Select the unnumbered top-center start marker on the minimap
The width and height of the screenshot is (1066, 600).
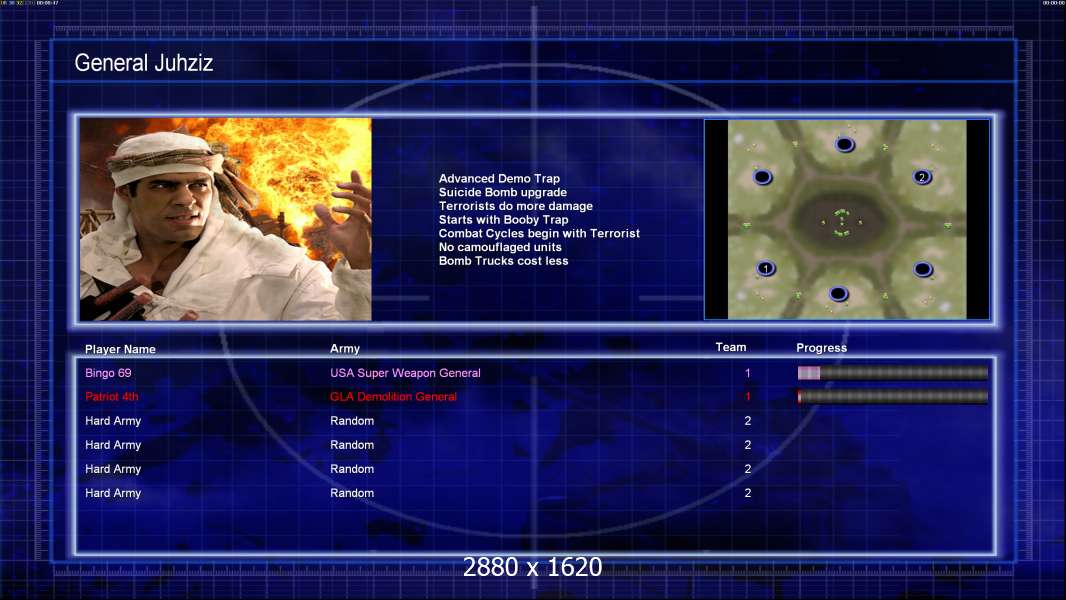844,144
